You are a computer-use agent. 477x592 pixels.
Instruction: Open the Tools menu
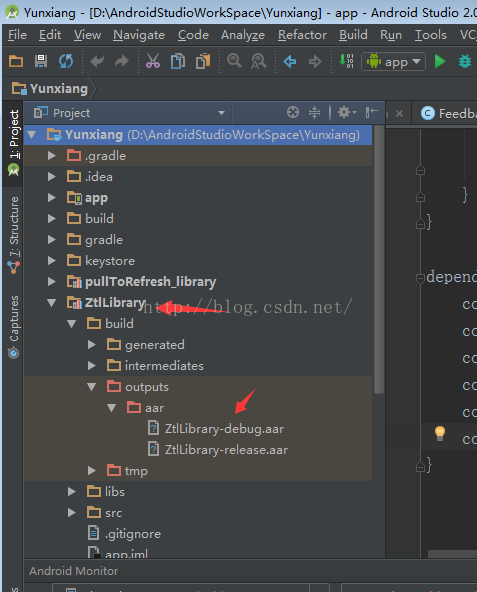pos(431,35)
